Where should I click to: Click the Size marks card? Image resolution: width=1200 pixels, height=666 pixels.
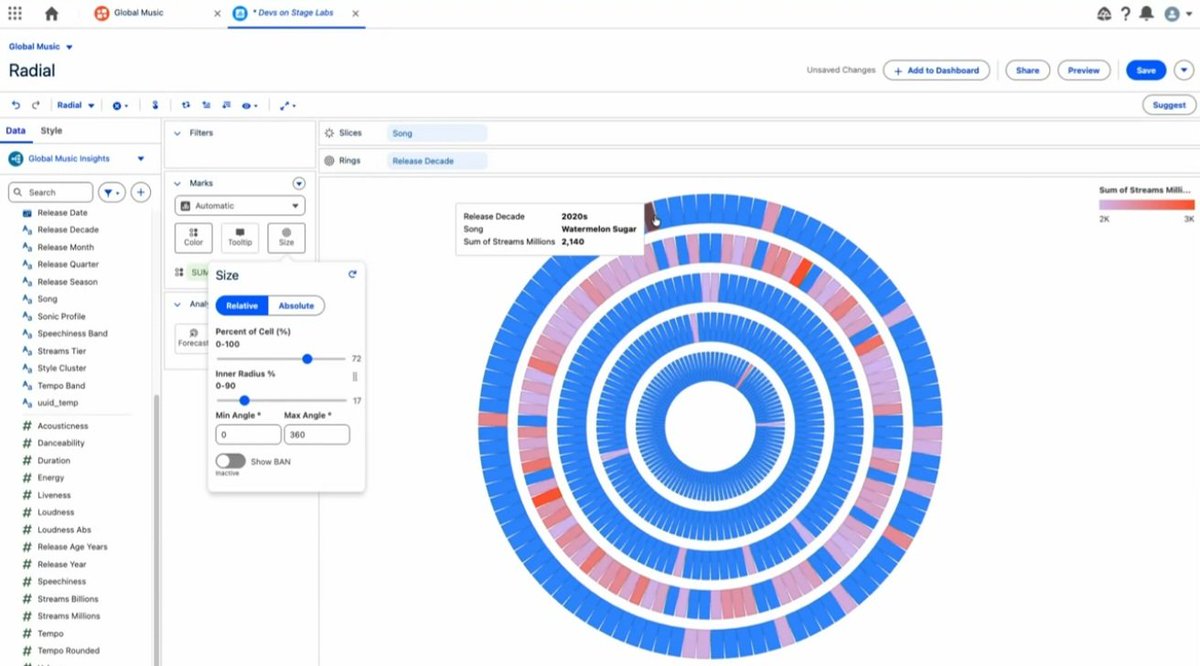(287, 237)
